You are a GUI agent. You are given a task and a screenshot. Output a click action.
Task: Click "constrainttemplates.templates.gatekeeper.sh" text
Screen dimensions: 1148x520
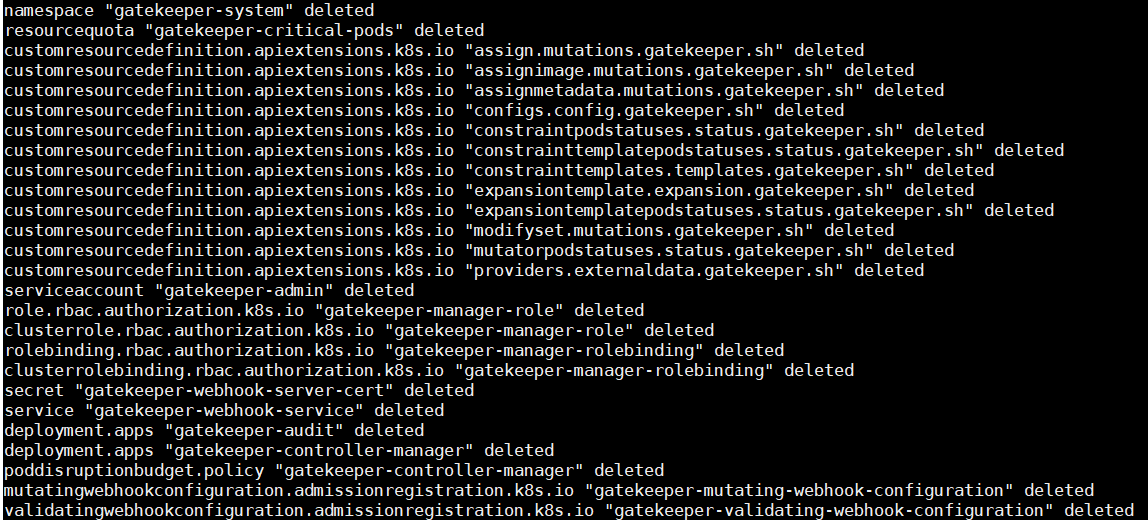(690, 171)
